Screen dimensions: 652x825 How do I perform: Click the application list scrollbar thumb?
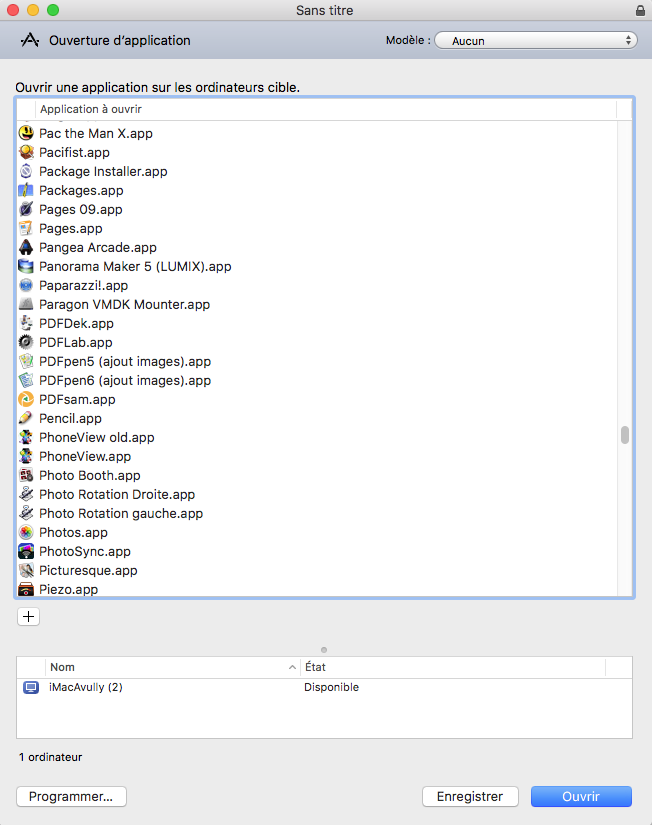[625, 435]
